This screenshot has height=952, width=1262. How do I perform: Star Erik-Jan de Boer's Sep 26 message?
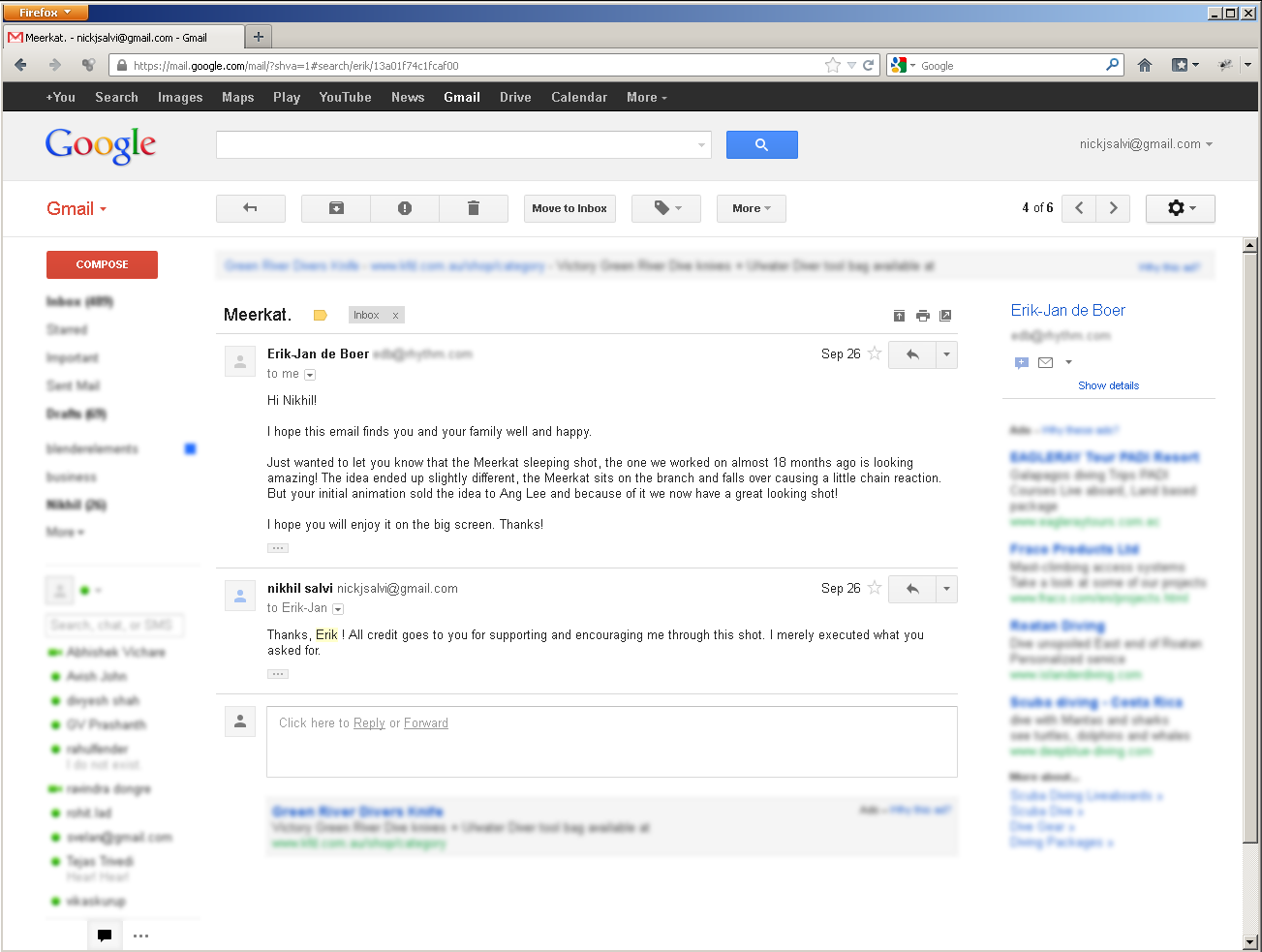pyautogui.click(x=875, y=353)
